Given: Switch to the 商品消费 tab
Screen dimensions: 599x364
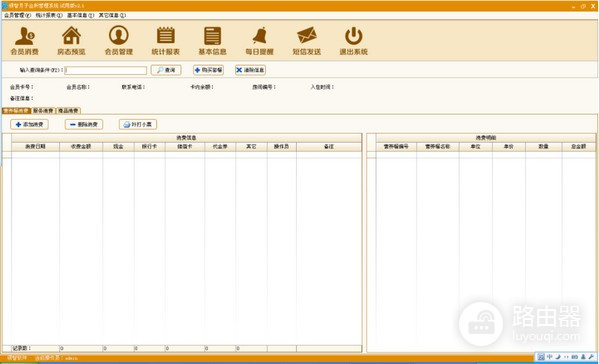Looking at the screenshot, I should [x=68, y=111].
